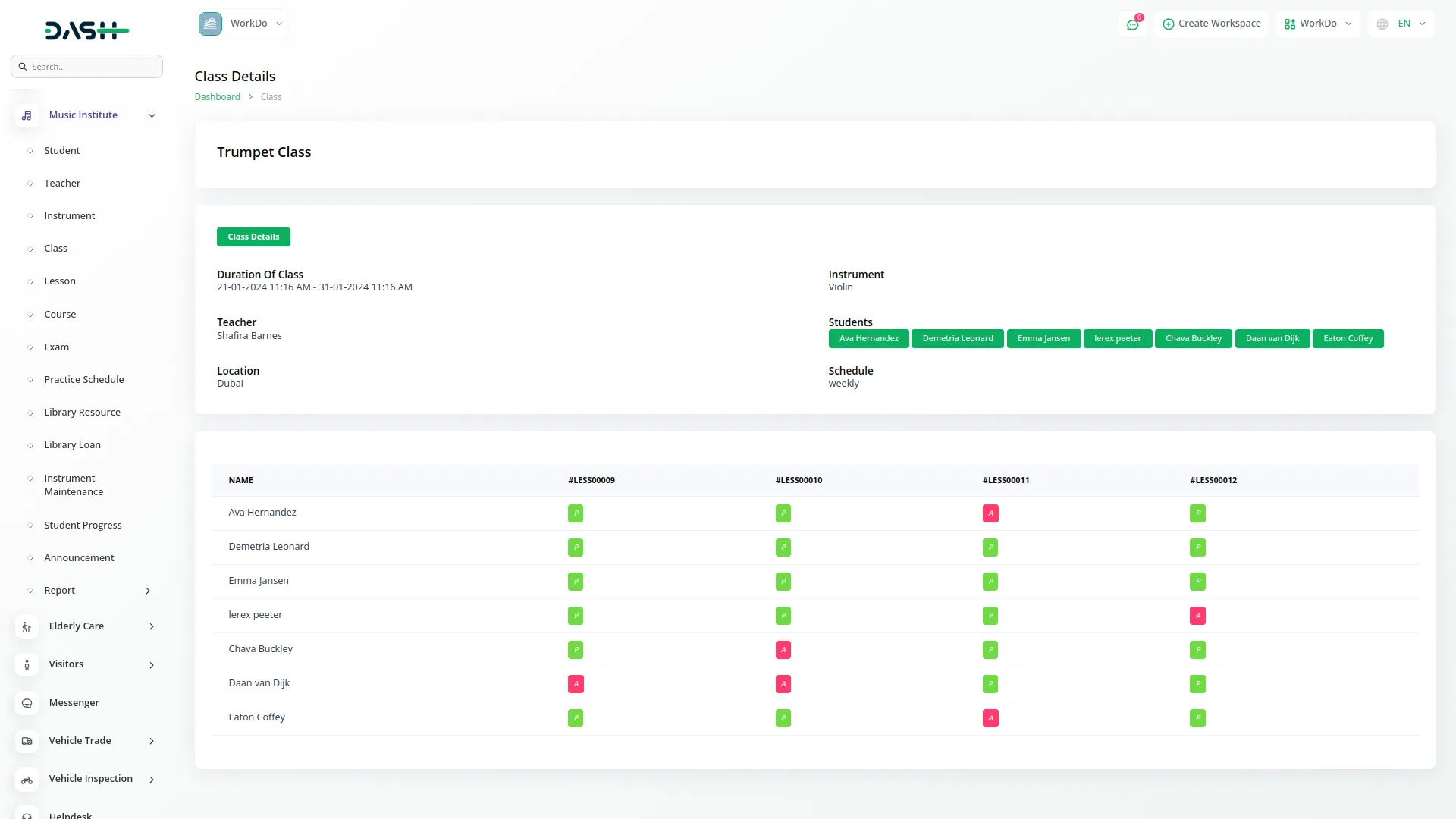Follow the Dashboard breadcrumb link
The width and height of the screenshot is (1456, 819).
point(217,97)
